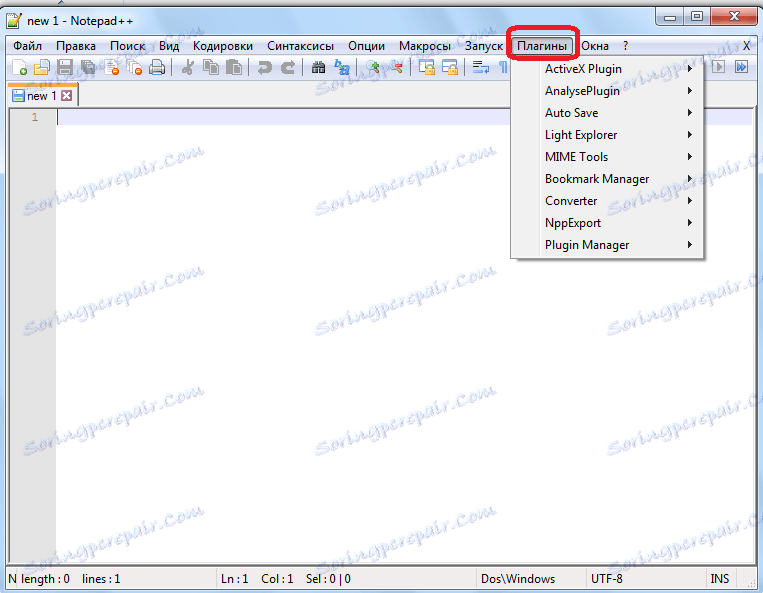Expand the Converter submenu
This screenshot has height=593, width=763.
coord(607,200)
